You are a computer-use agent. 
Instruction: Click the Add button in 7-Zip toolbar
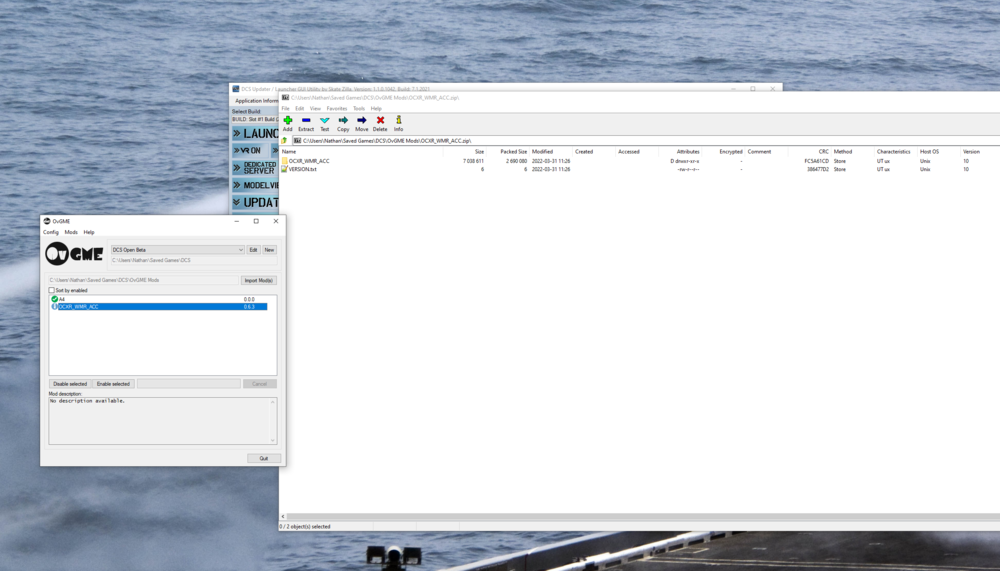click(x=288, y=124)
